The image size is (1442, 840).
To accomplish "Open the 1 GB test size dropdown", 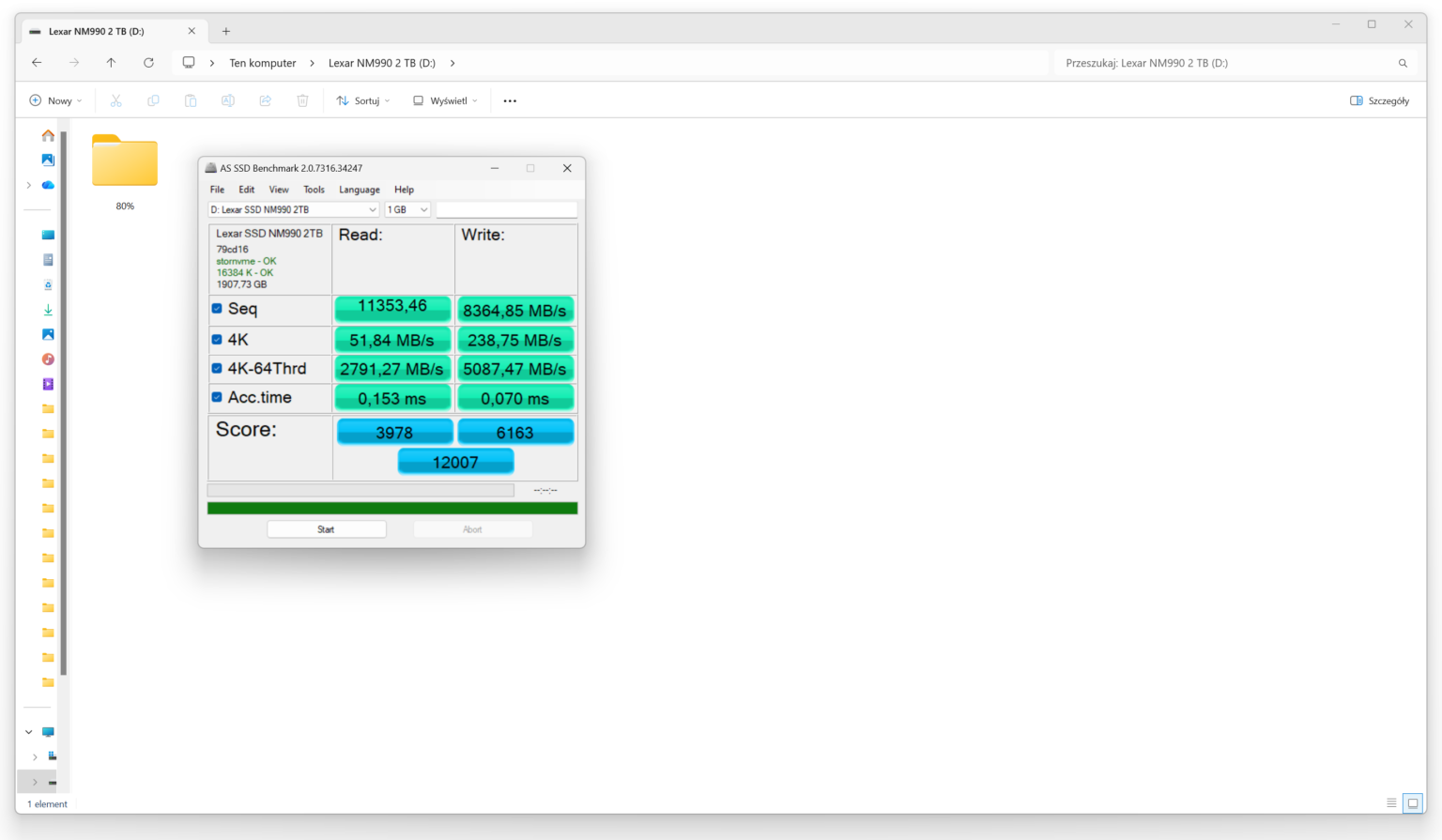I will click(x=407, y=210).
